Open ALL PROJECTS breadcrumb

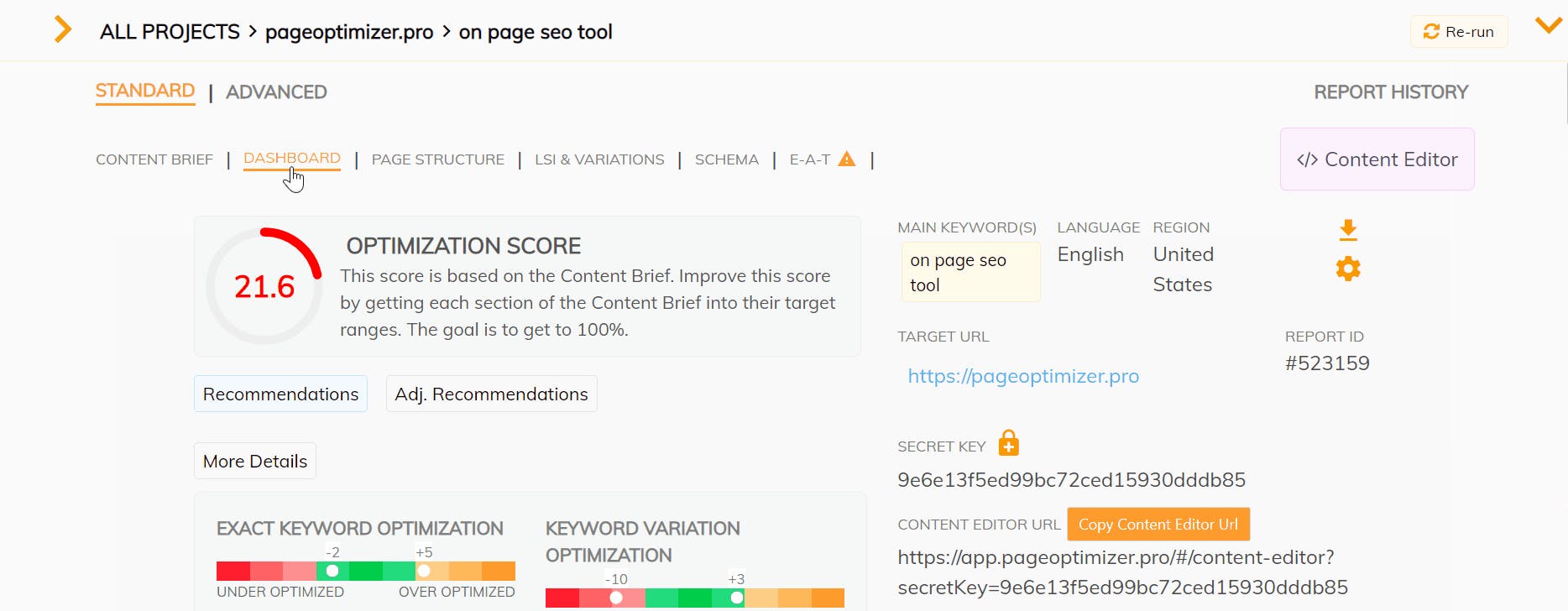(170, 32)
